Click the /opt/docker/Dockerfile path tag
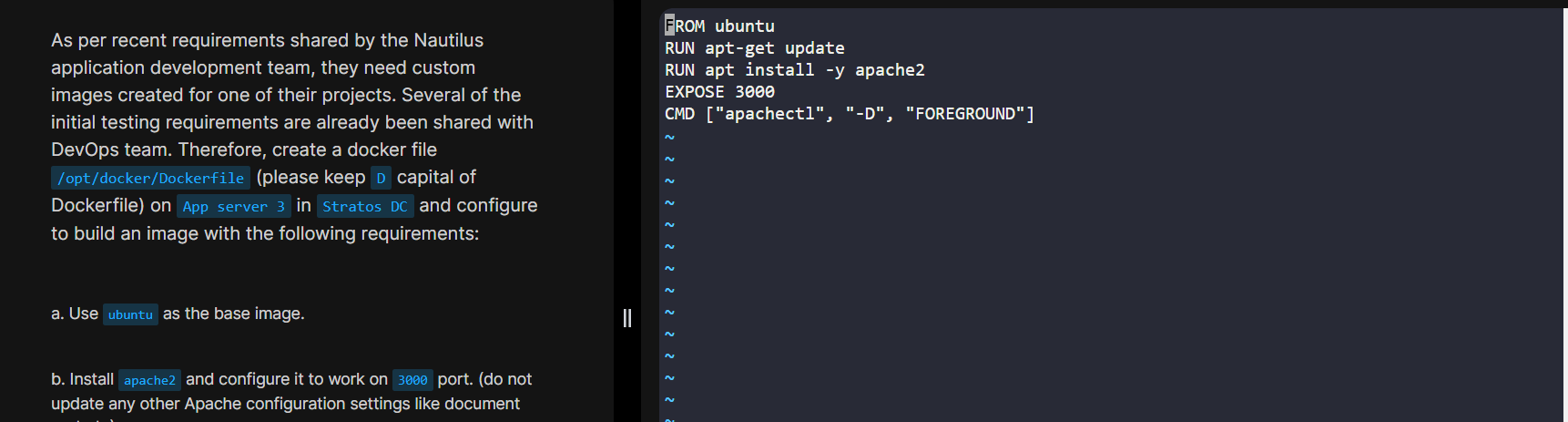1568x422 pixels. pos(150,178)
